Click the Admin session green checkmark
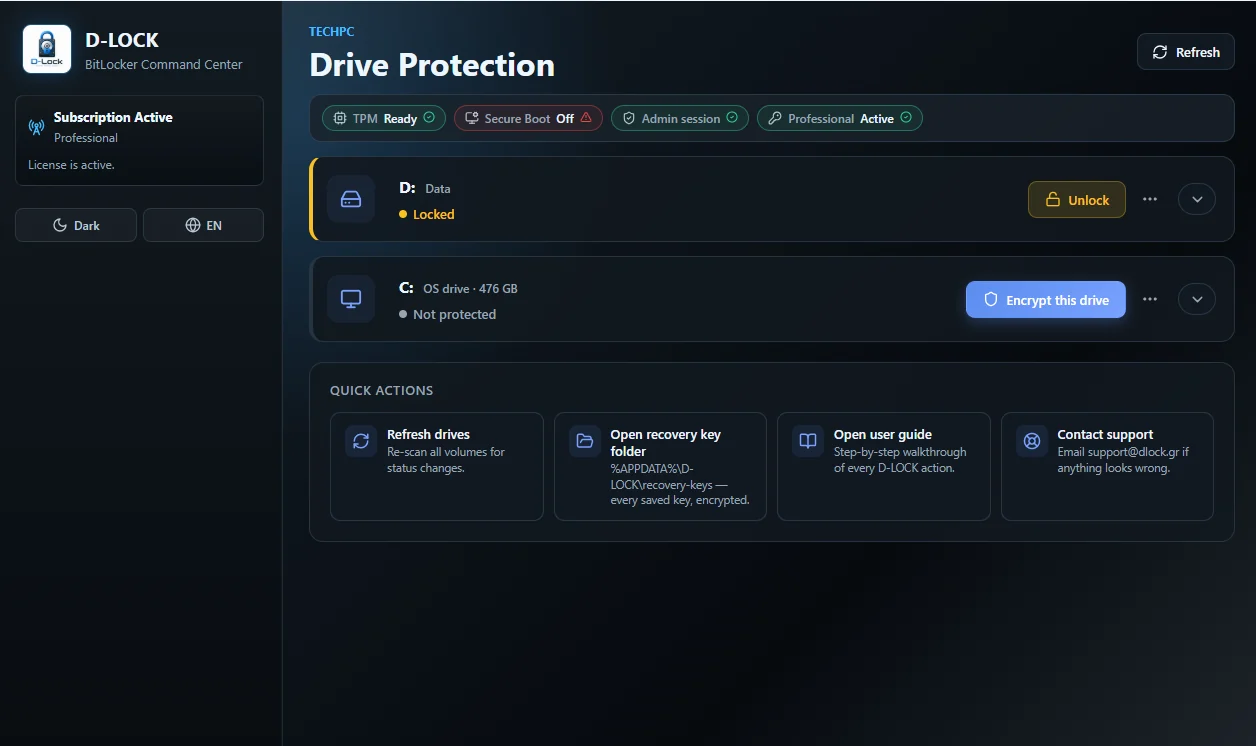This screenshot has height=746, width=1256. click(x=732, y=118)
